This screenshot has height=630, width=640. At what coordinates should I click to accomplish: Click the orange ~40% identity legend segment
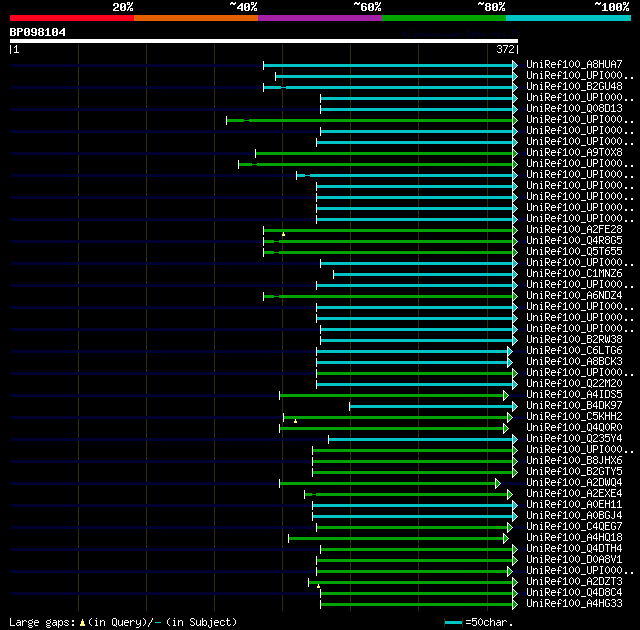point(196,18)
